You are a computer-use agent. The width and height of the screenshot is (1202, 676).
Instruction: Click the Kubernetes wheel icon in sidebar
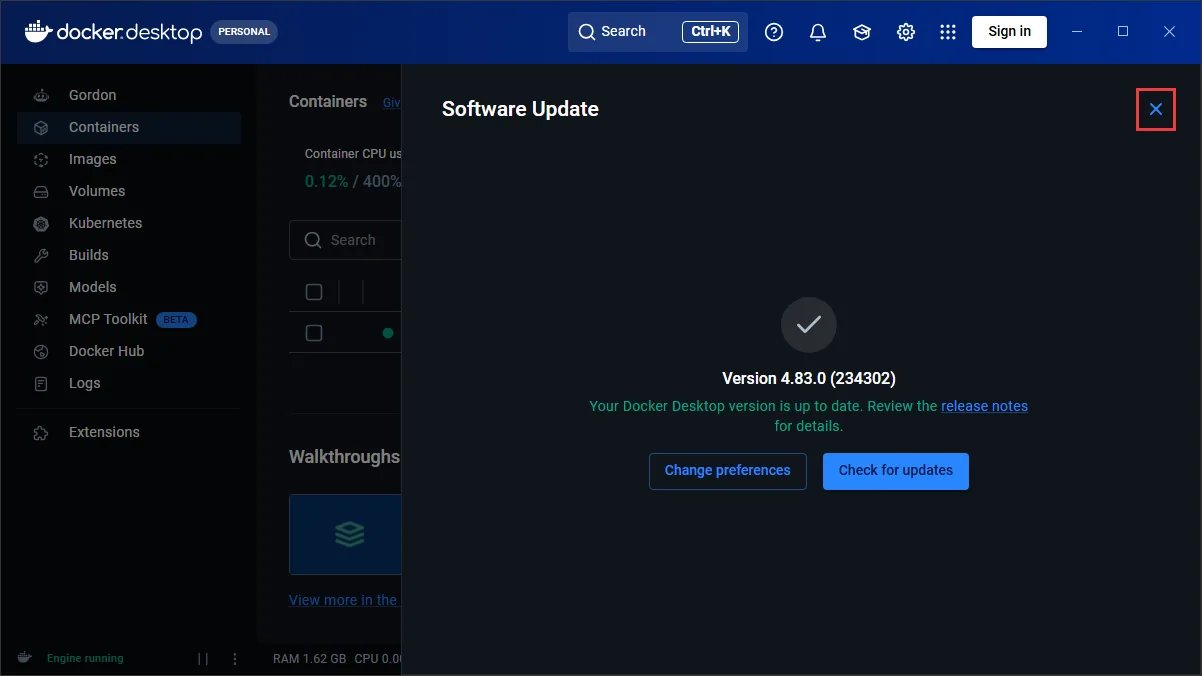(x=41, y=224)
